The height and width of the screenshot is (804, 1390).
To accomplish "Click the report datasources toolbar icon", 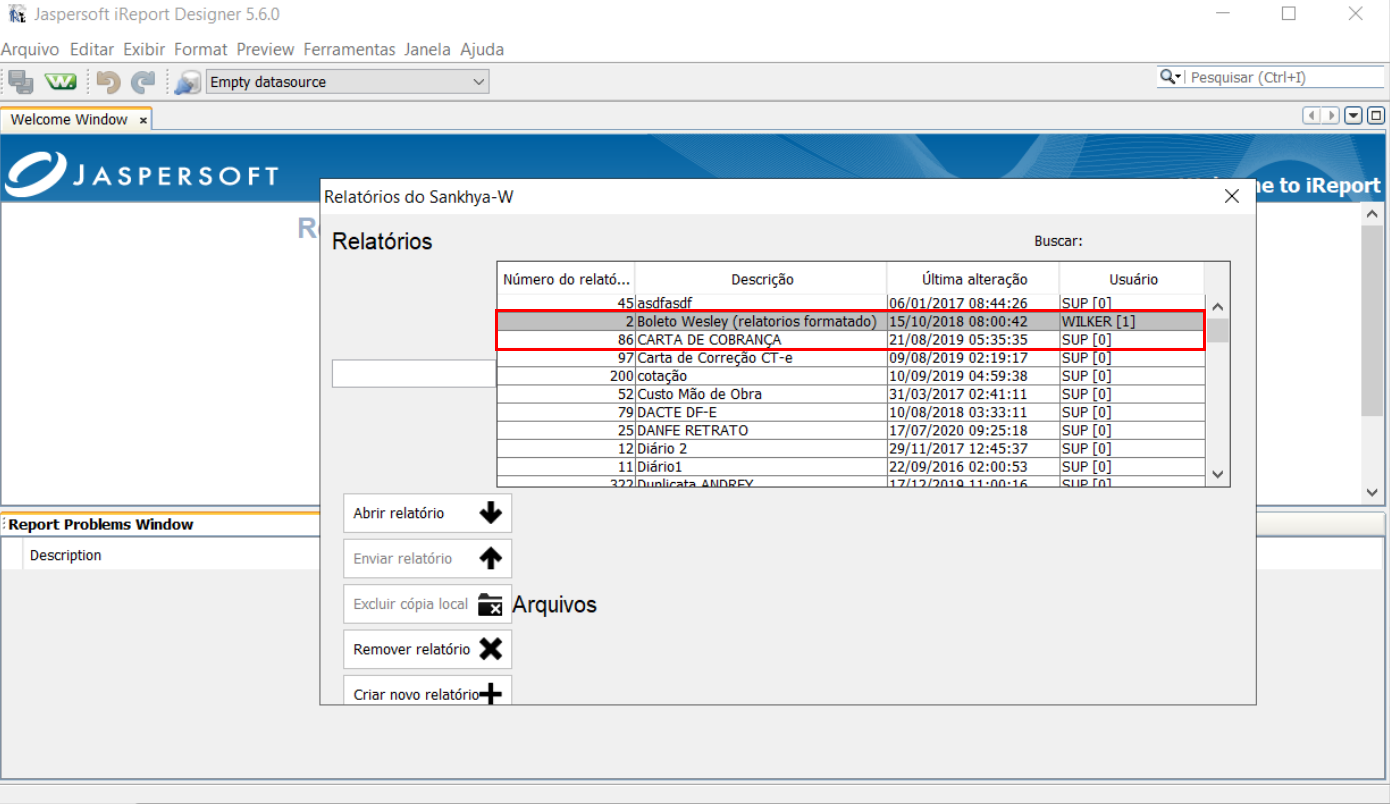I will (187, 82).
